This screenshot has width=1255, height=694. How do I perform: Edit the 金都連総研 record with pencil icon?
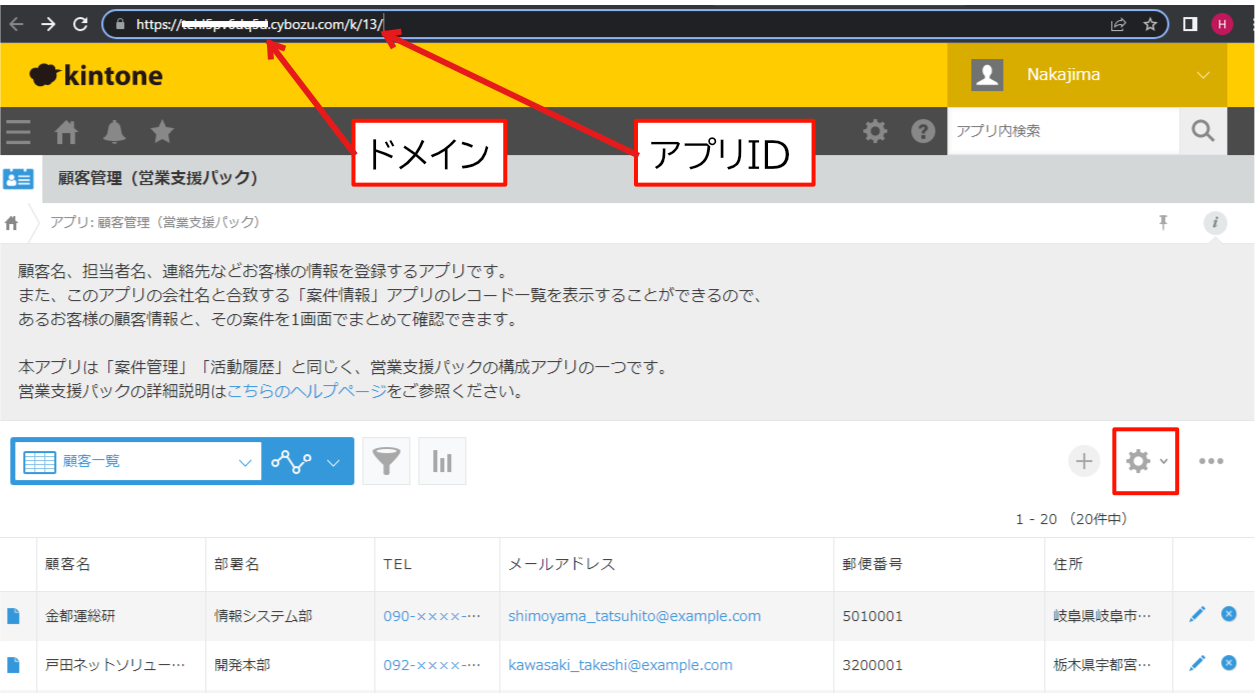coord(1197,614)
